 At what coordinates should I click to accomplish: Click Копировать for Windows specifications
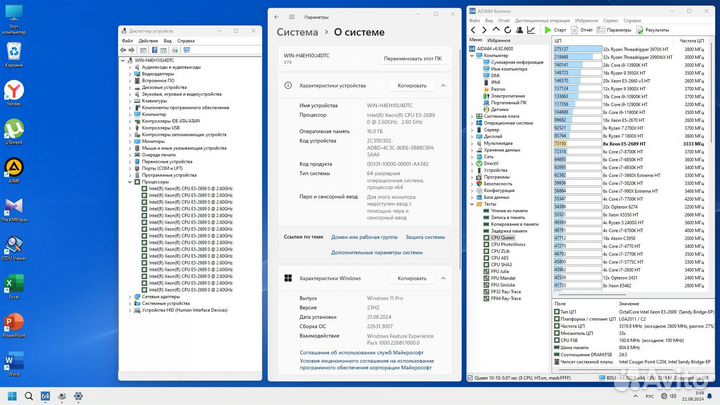point(411,278)
